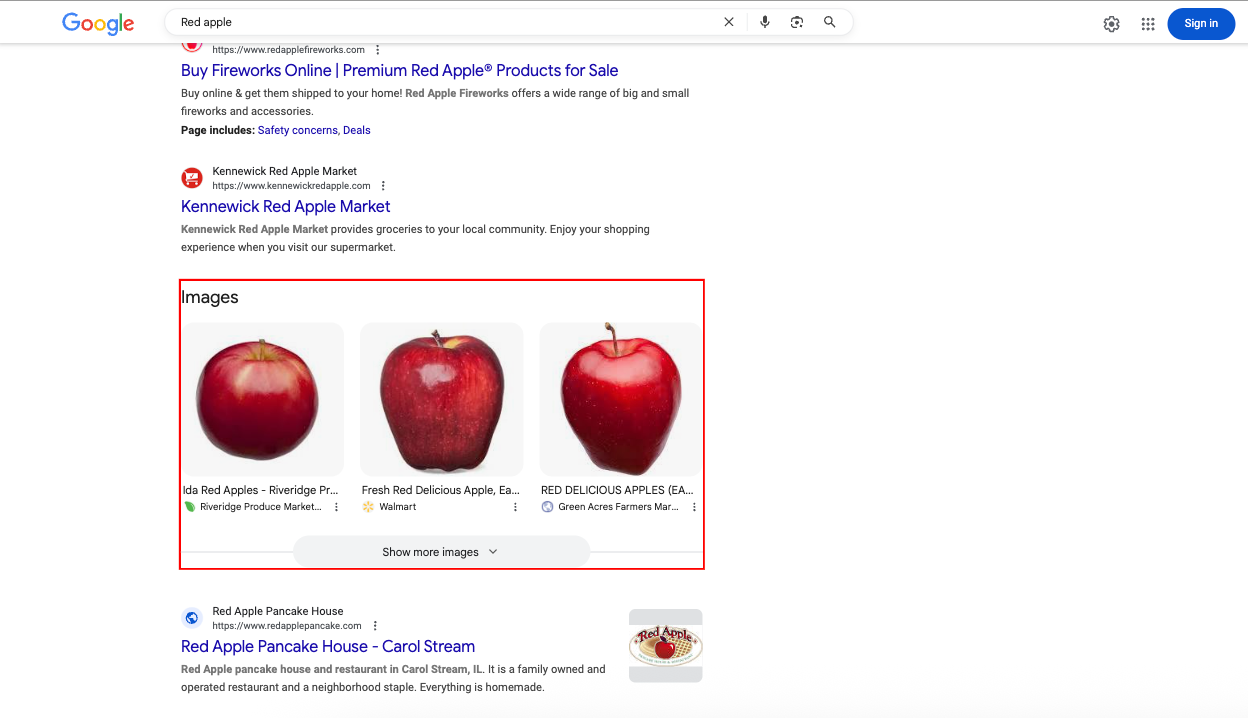Open more options for Riveridge Produce image
Screen dimensions: 1248x718
click(x=336, y=507)
